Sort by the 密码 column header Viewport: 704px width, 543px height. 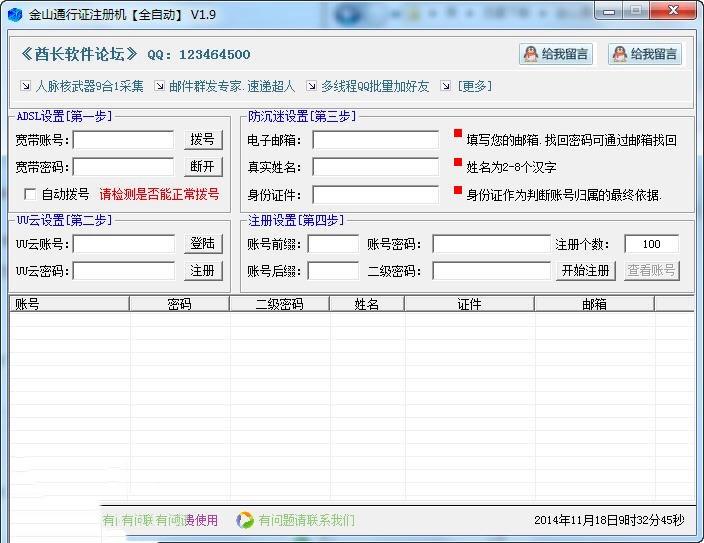[x=180, y=304]
